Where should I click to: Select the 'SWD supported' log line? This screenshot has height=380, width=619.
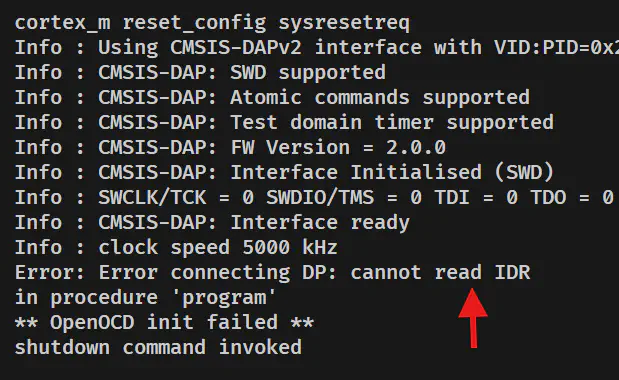click(x=201, y=73)
